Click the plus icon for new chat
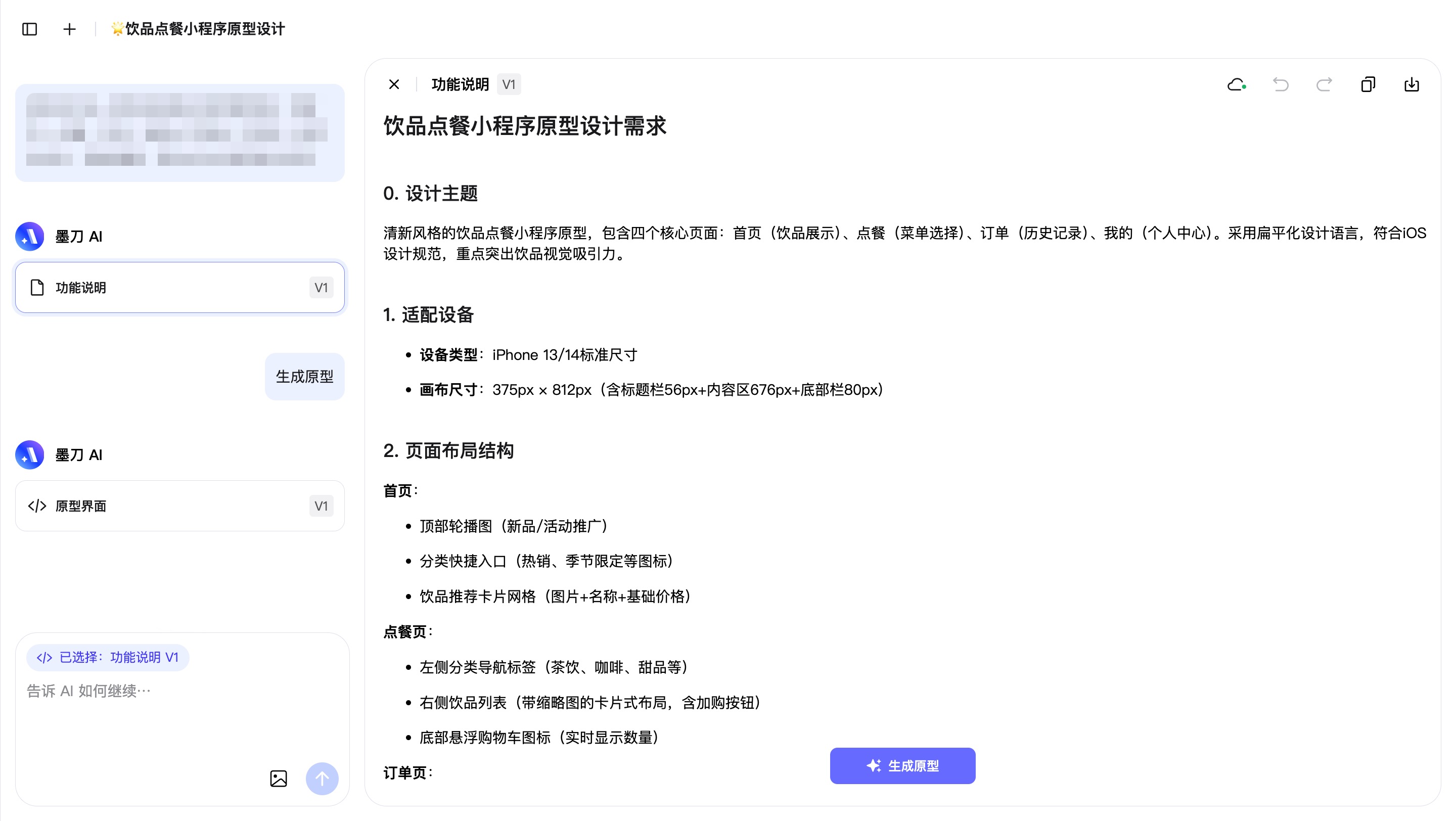Viewport: 1456px width, 821px height. 69,29
